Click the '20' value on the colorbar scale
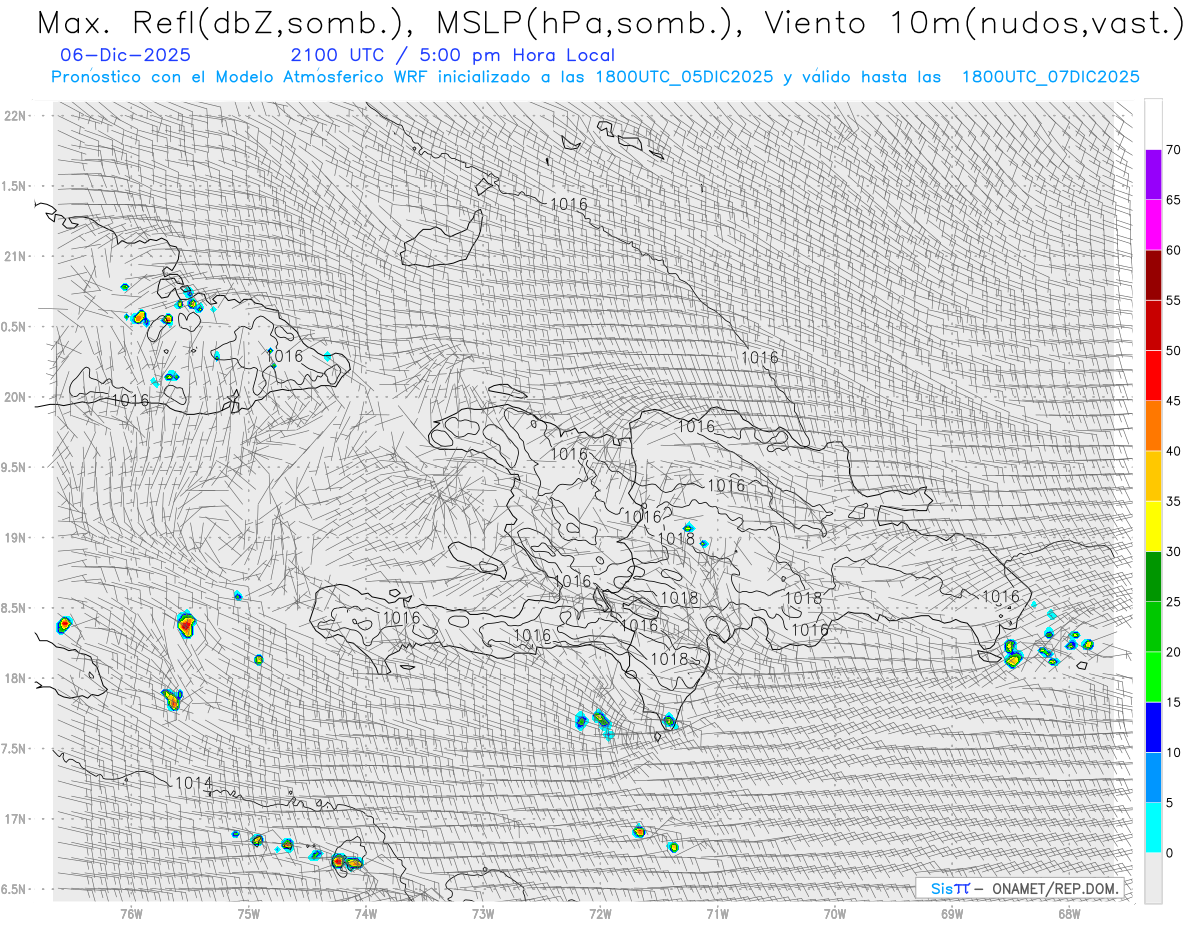This screenshot has width=1200, height=927. 1173,652
